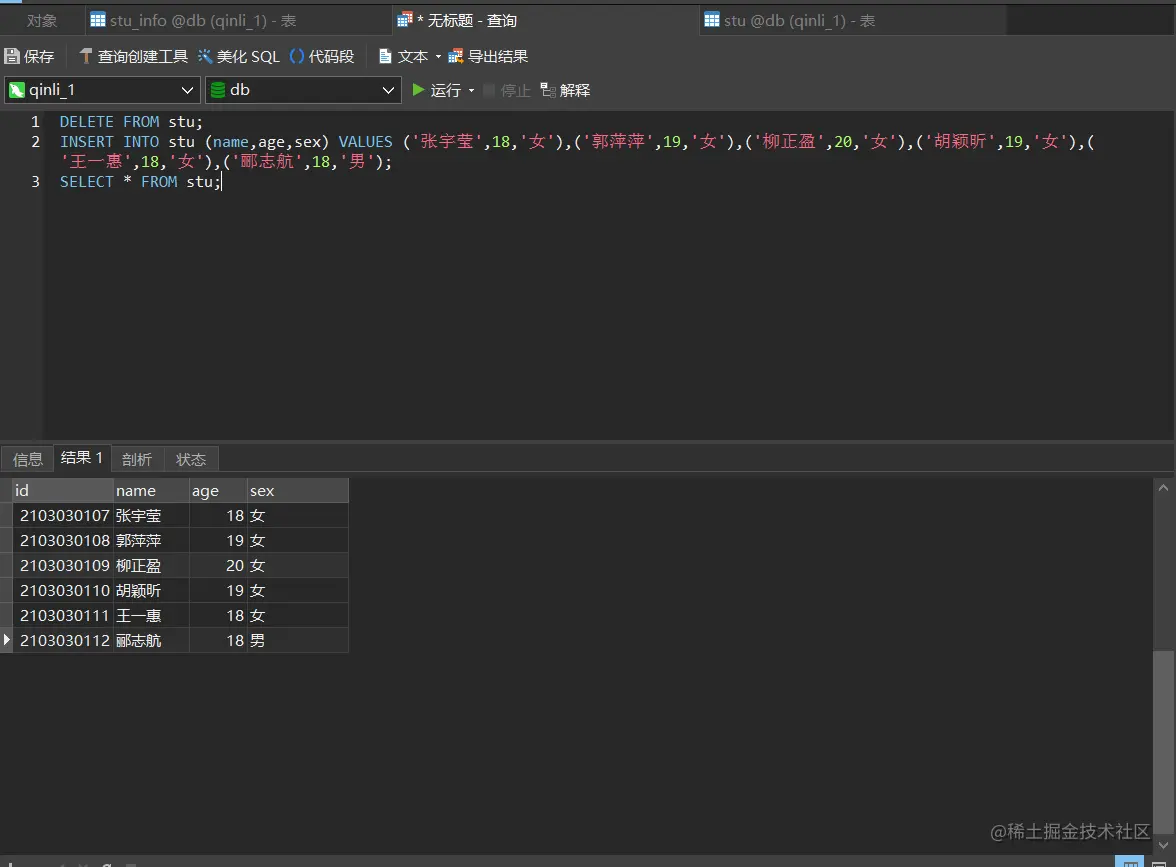Click the Text (文本) document icon
The width and height of the screenshot is (1176, 867).
point(386,56)
